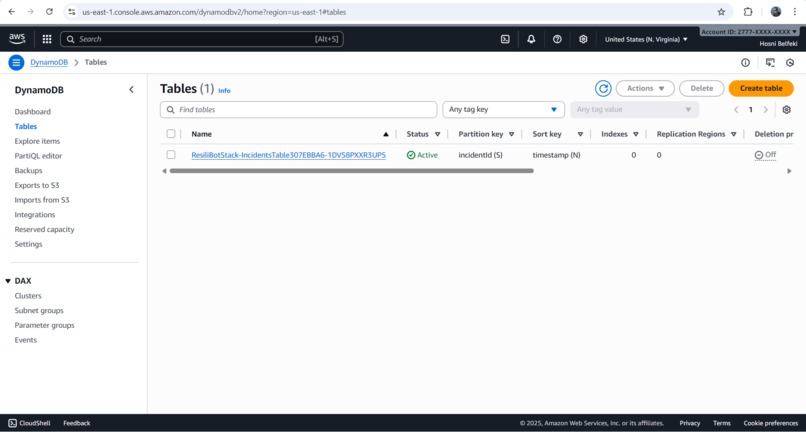Open the notifications bell
806x432 pixels.
click(532, 39)
